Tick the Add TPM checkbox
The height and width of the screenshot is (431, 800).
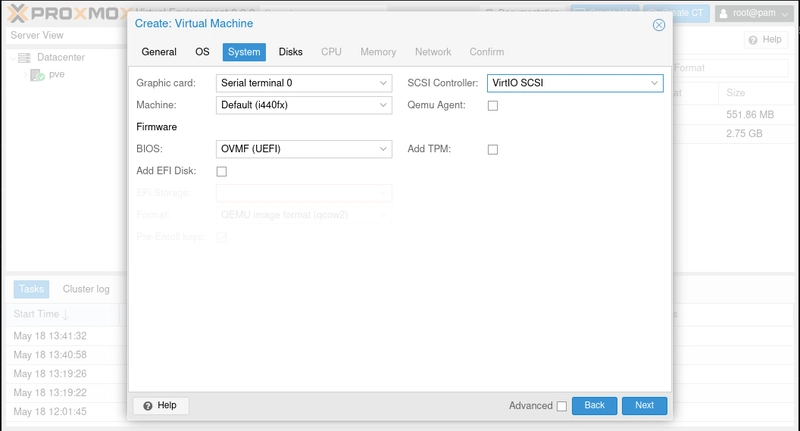(492, 150)
